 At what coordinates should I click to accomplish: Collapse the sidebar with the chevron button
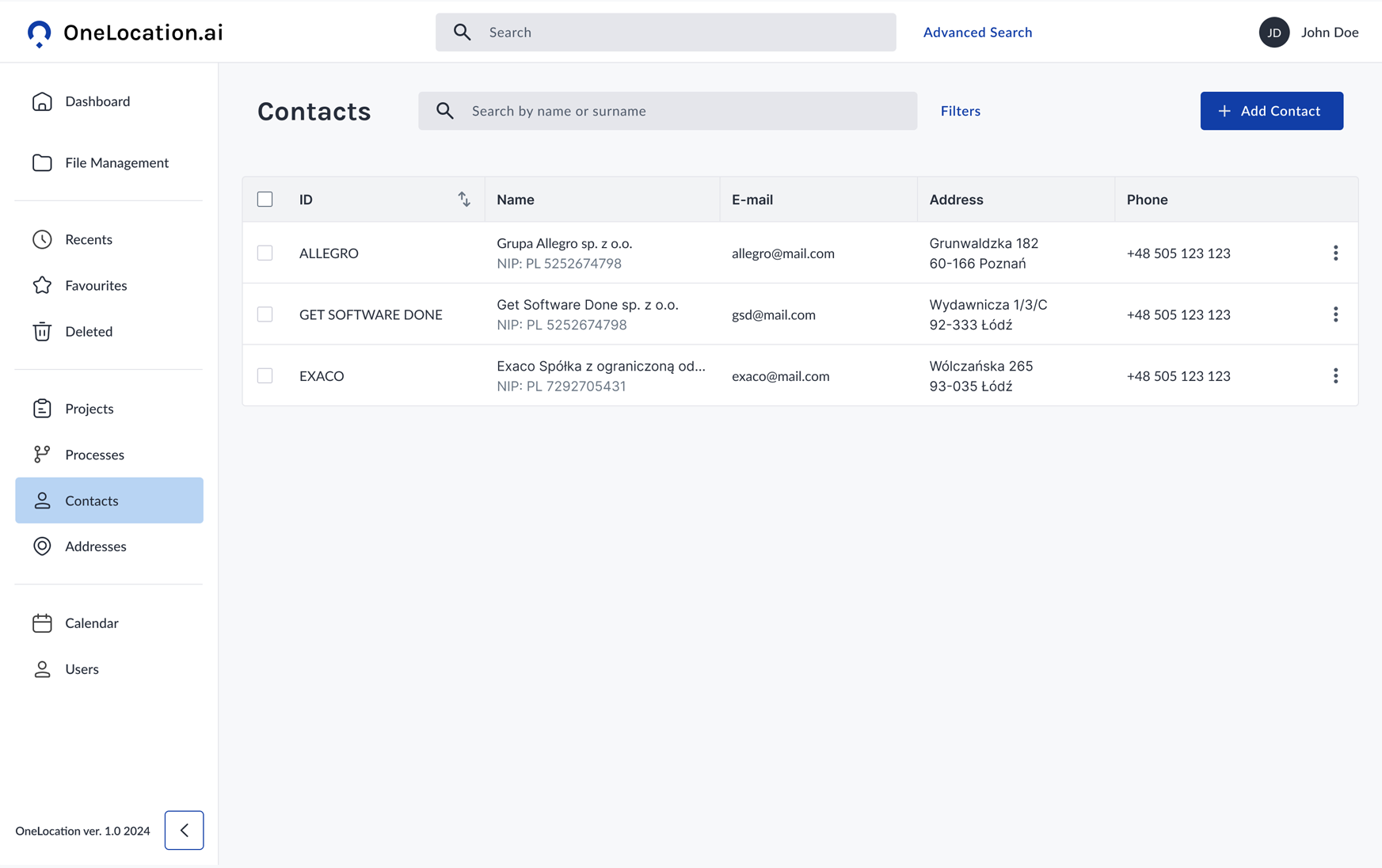(x=185, y=831)
